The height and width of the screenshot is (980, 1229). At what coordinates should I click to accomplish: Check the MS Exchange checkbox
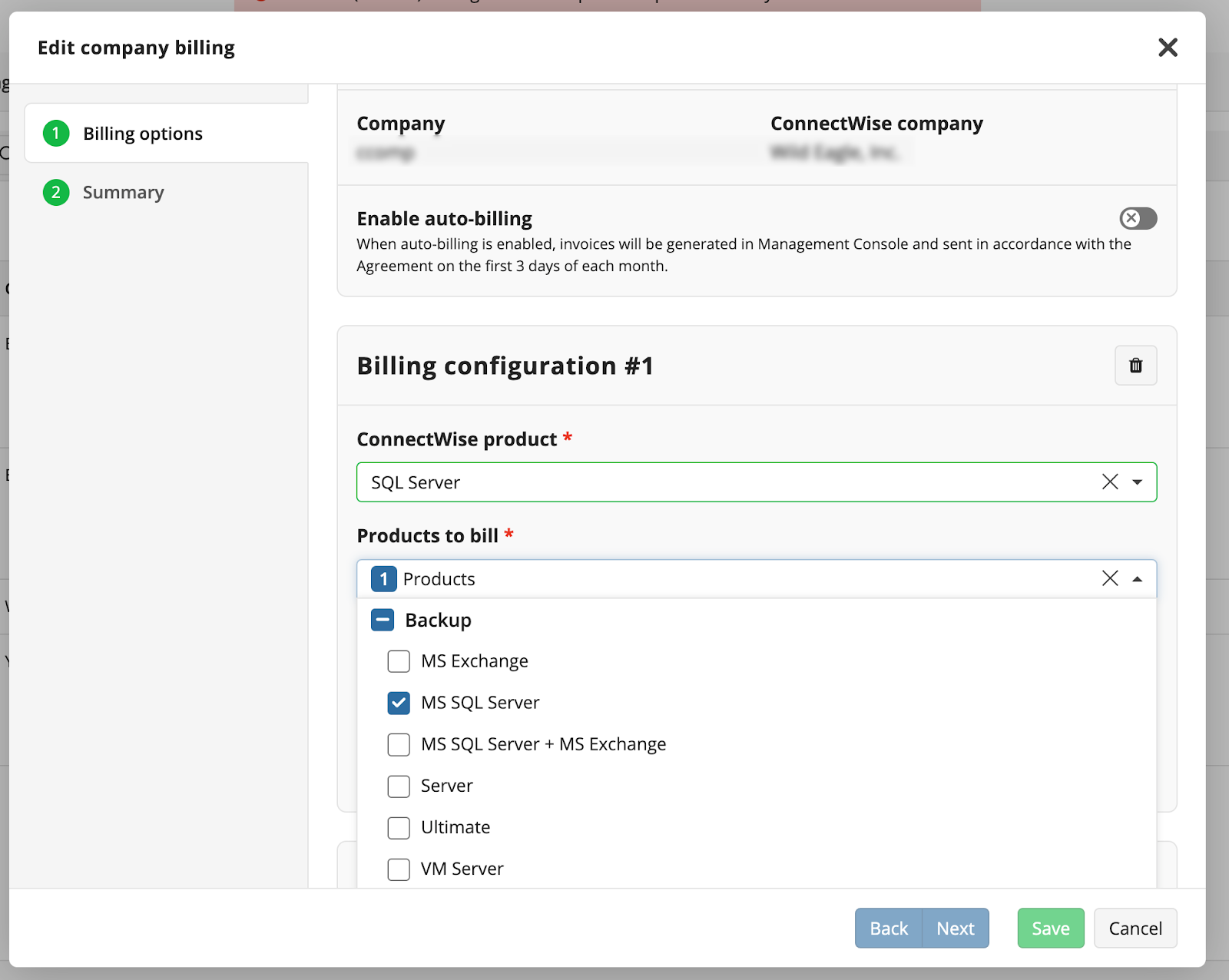pos(399,661)
